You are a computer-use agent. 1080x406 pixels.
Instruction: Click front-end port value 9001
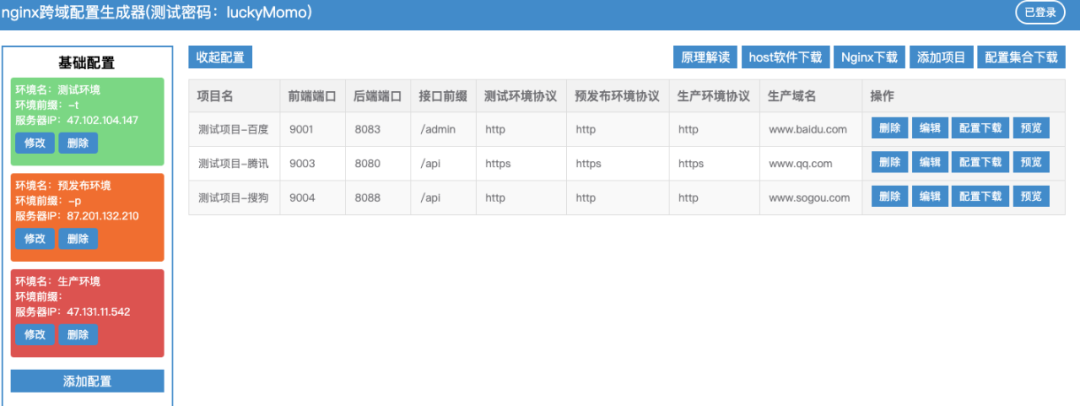coord(301,130)
